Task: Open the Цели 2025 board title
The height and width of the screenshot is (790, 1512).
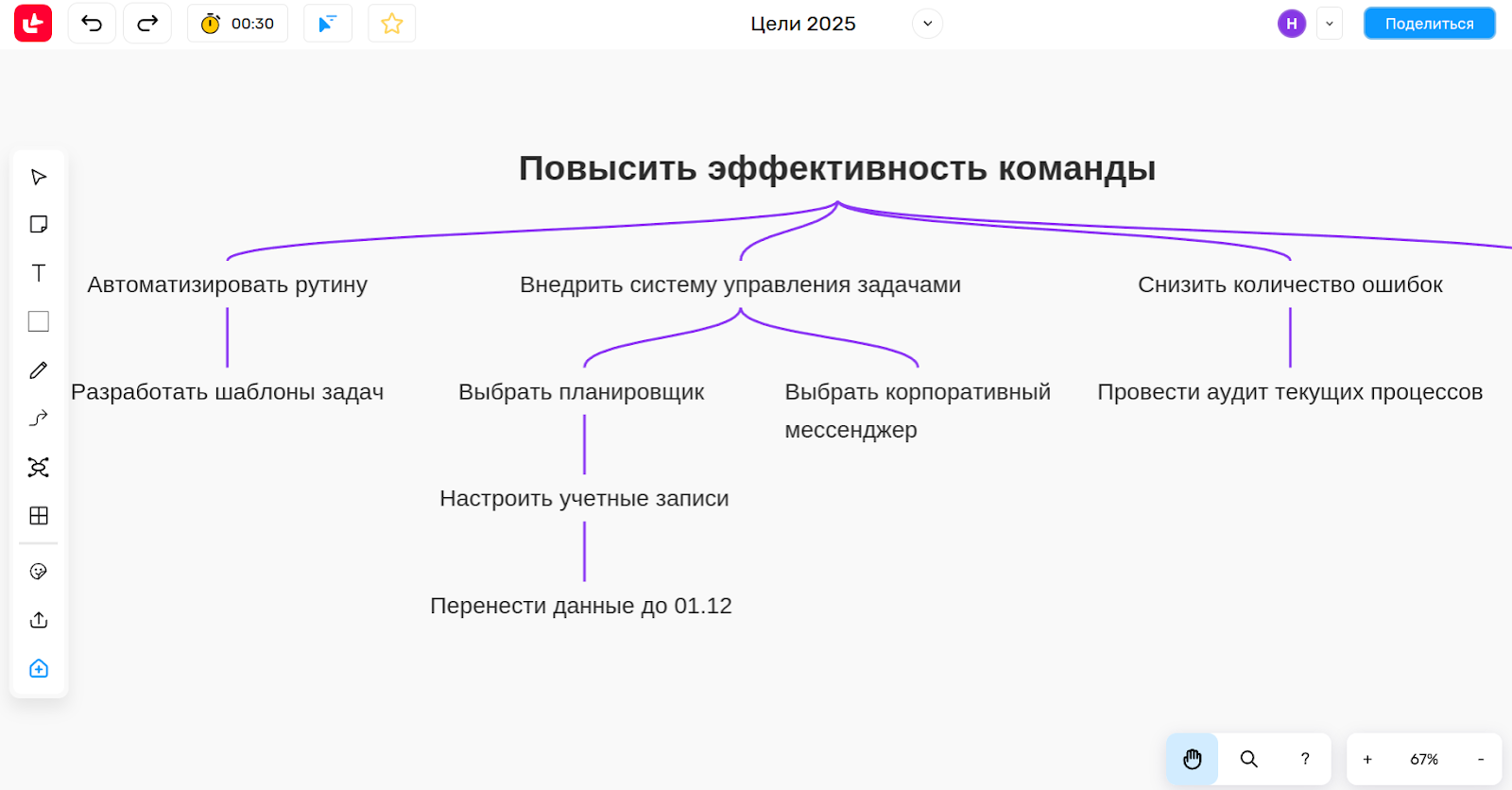Action: click(803, 24)
